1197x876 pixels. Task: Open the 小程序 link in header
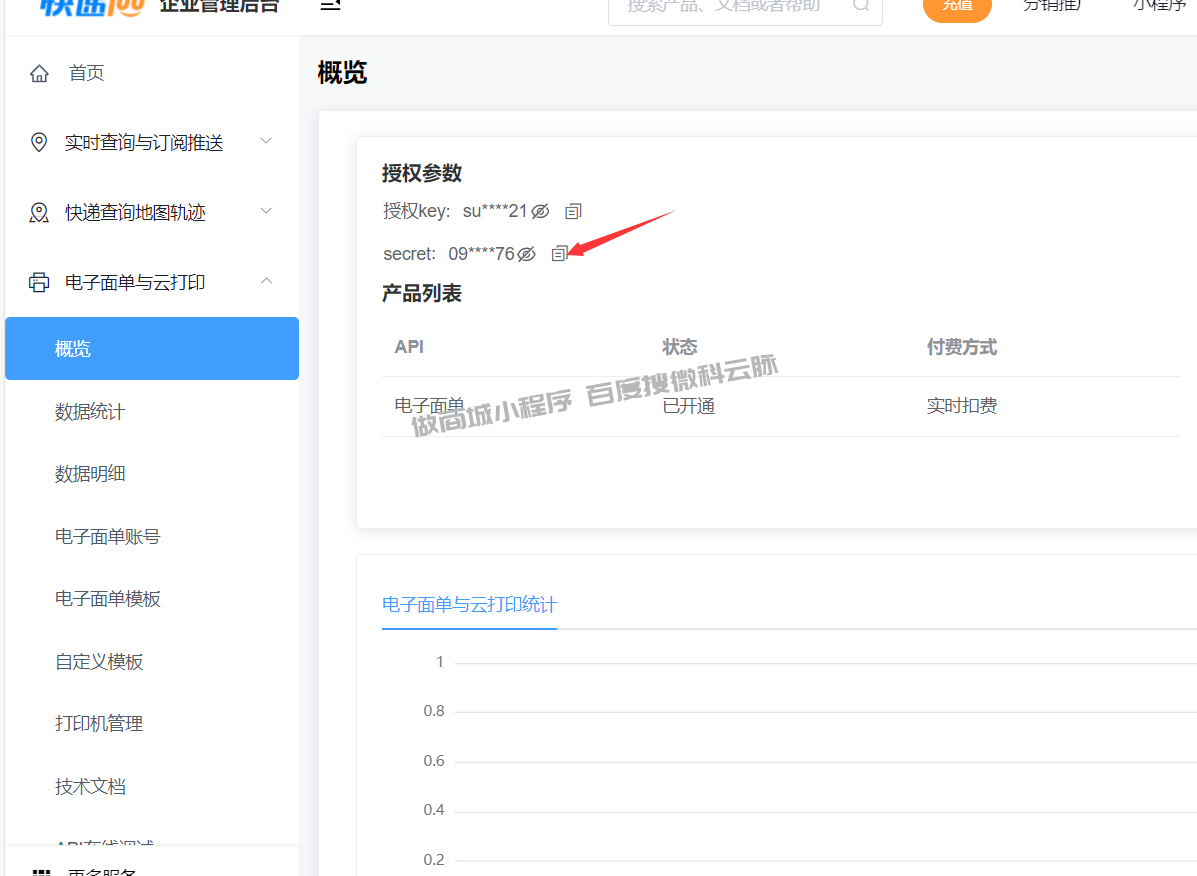1160,5
